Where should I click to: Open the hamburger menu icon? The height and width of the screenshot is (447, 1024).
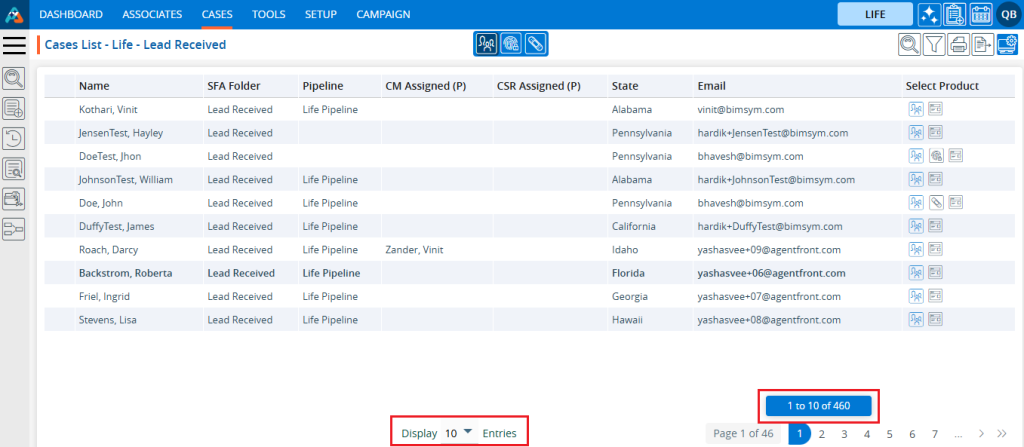15,45
